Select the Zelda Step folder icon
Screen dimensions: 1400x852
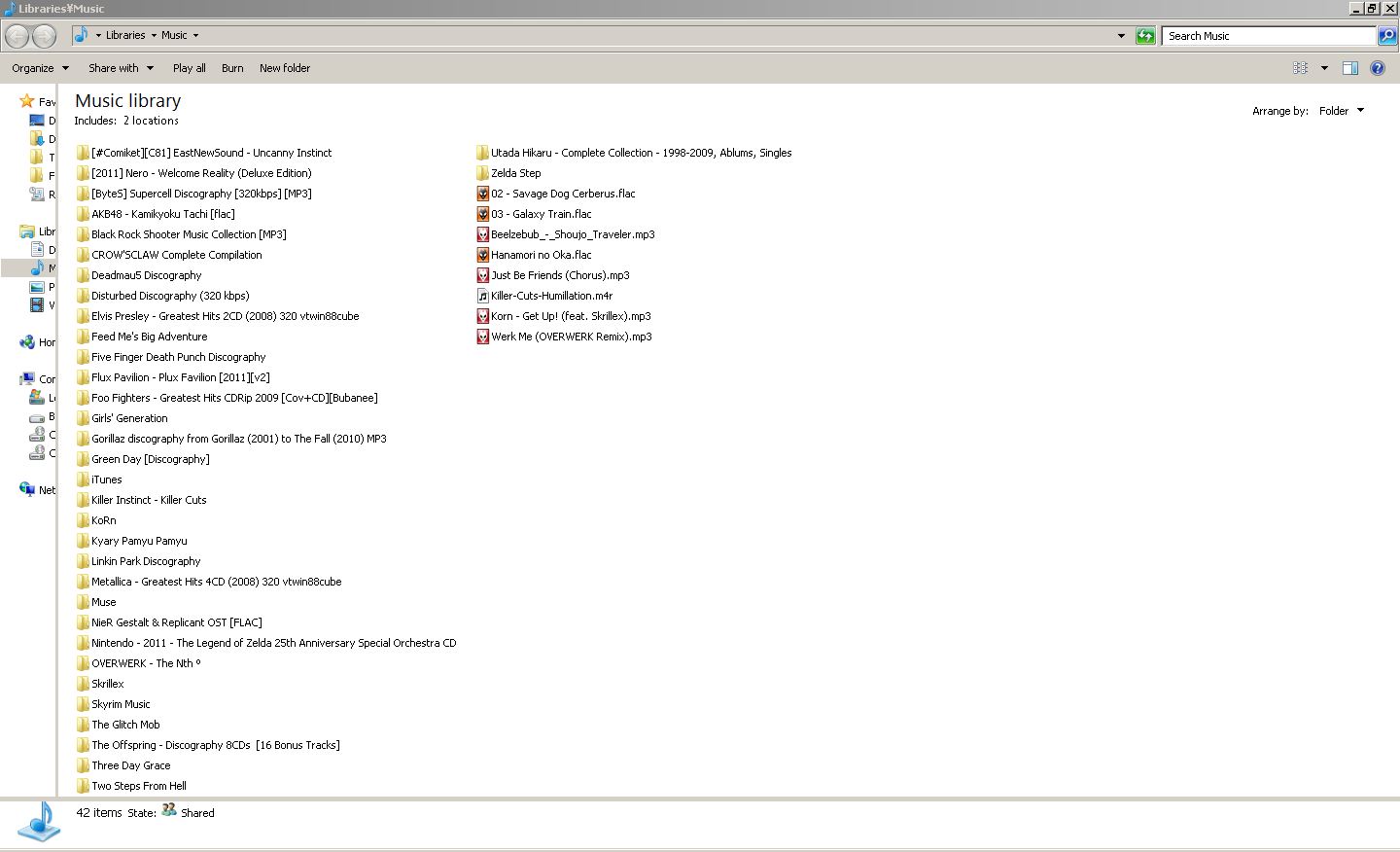tap(482, 173)
